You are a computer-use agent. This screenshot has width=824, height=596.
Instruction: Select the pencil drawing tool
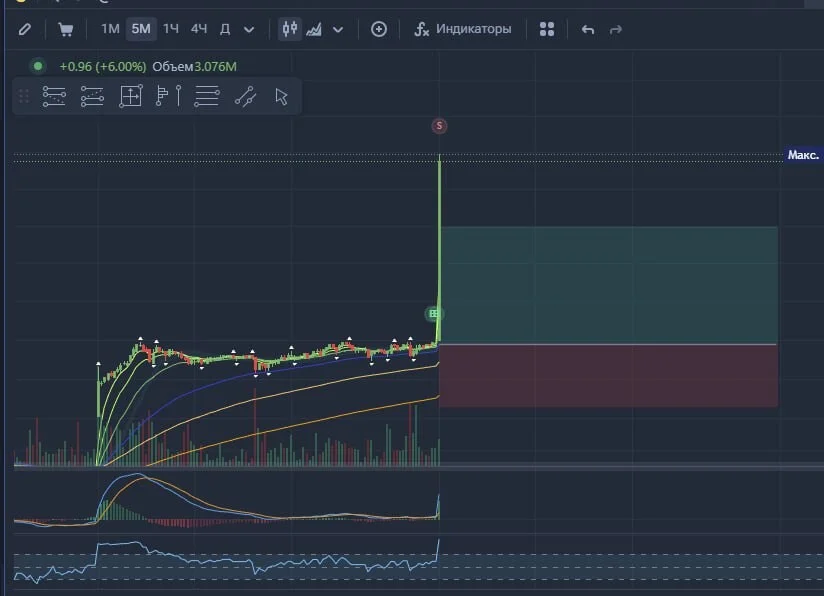point(25,29)
